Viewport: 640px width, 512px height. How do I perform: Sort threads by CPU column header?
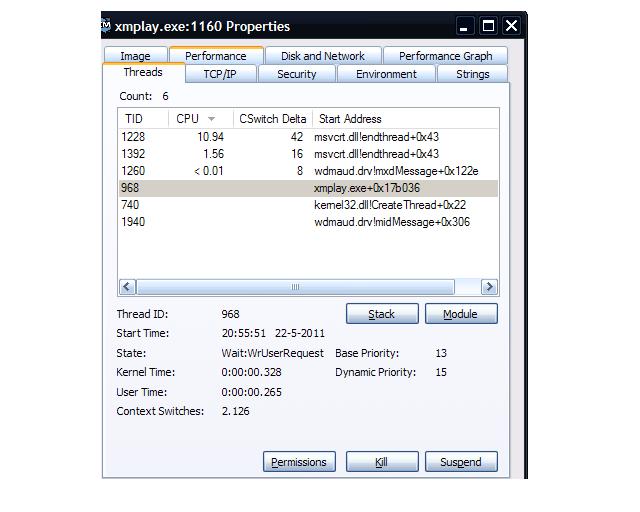point(196,119)
